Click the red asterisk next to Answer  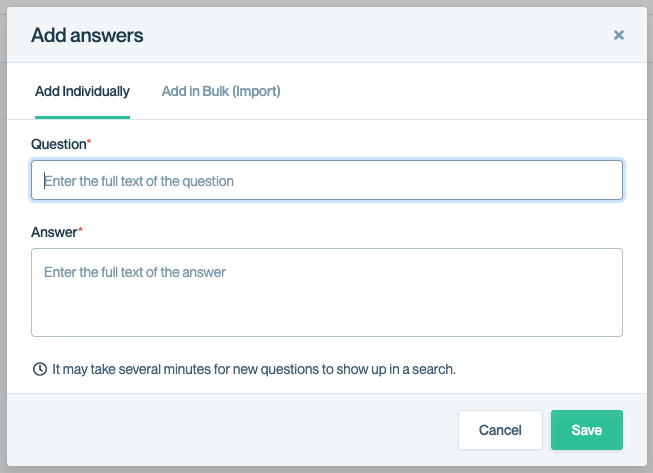81,231
